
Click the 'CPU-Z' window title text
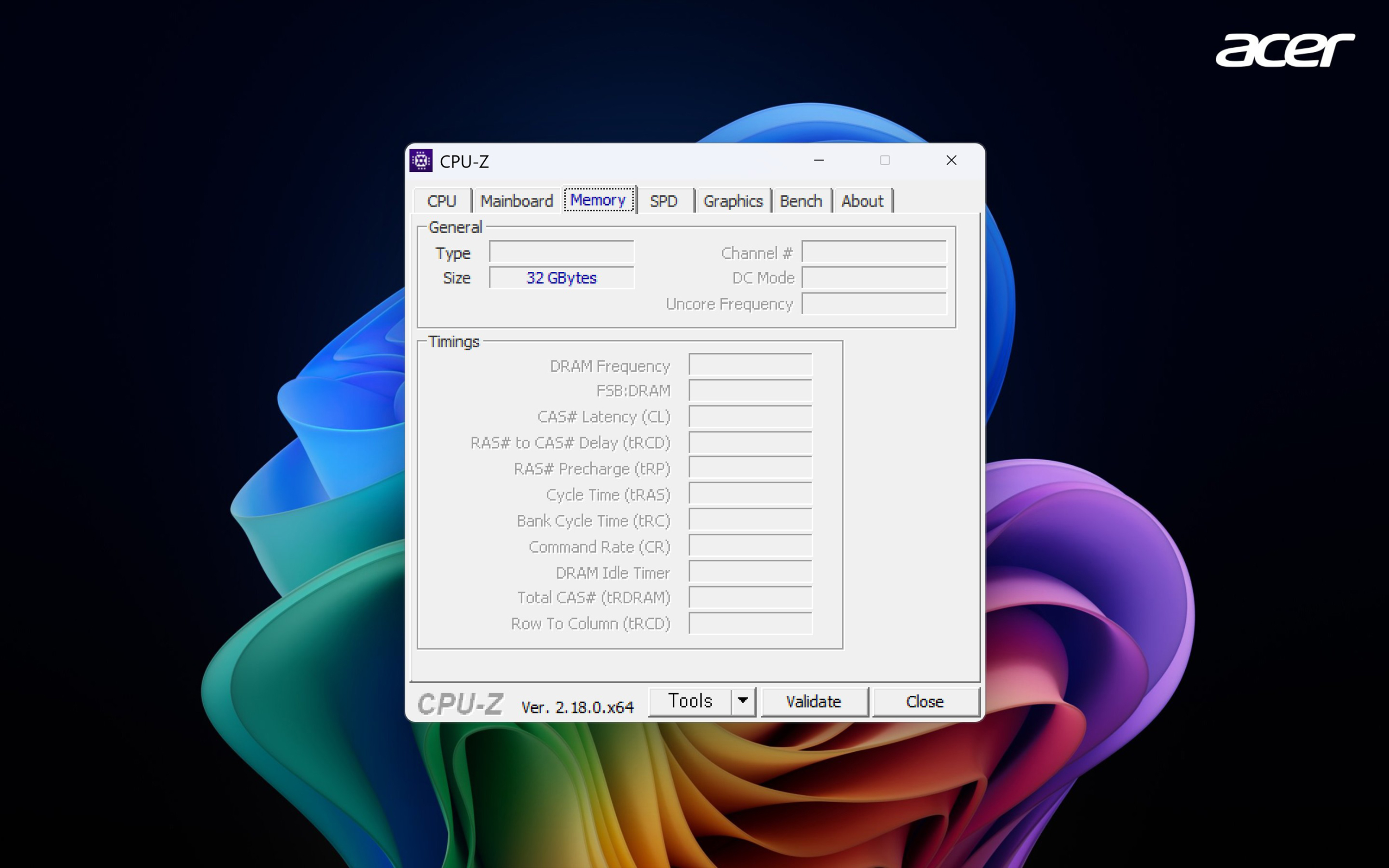[x=464, y=161]
